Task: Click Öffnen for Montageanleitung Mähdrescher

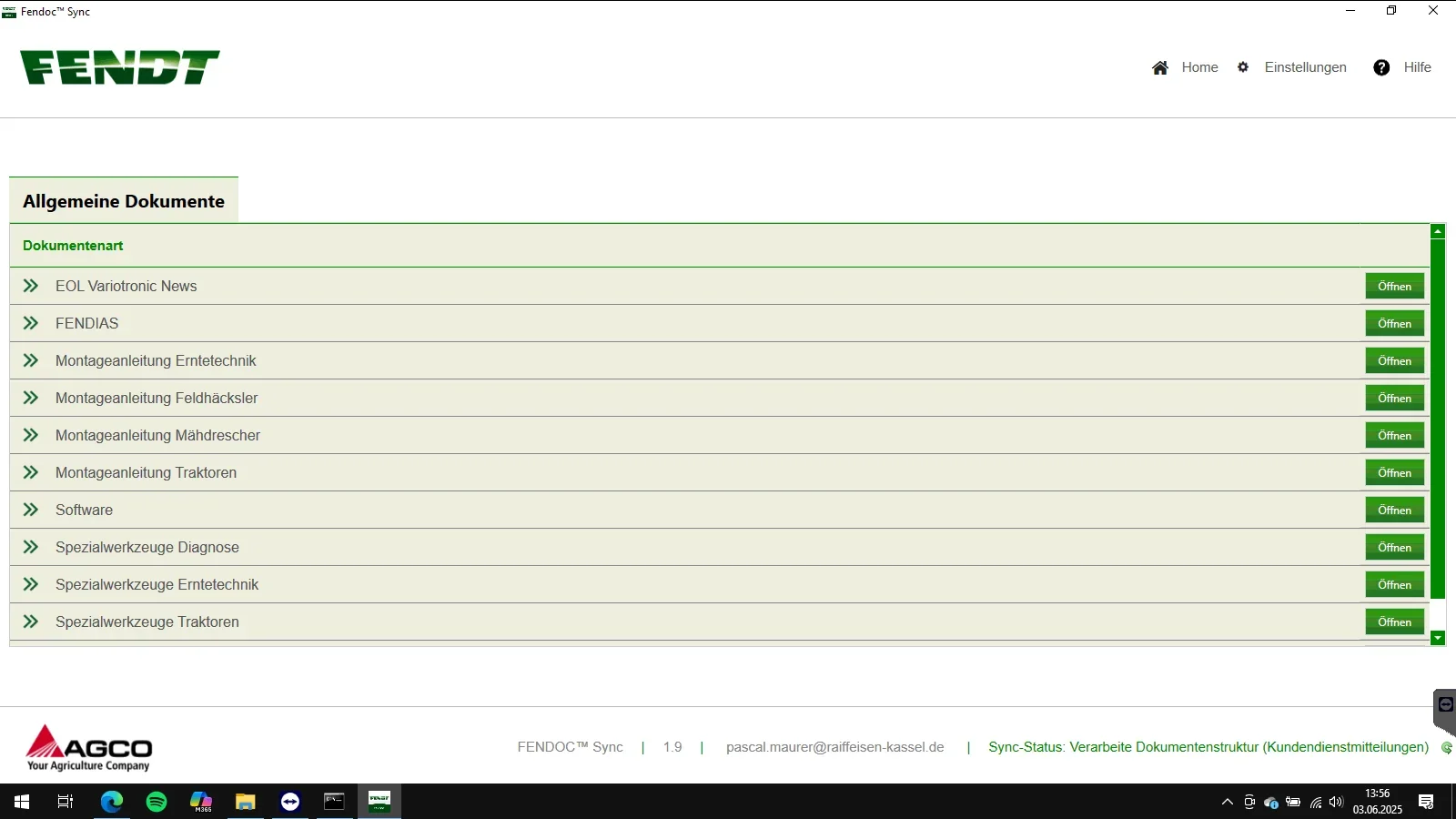Action: 1394,435
